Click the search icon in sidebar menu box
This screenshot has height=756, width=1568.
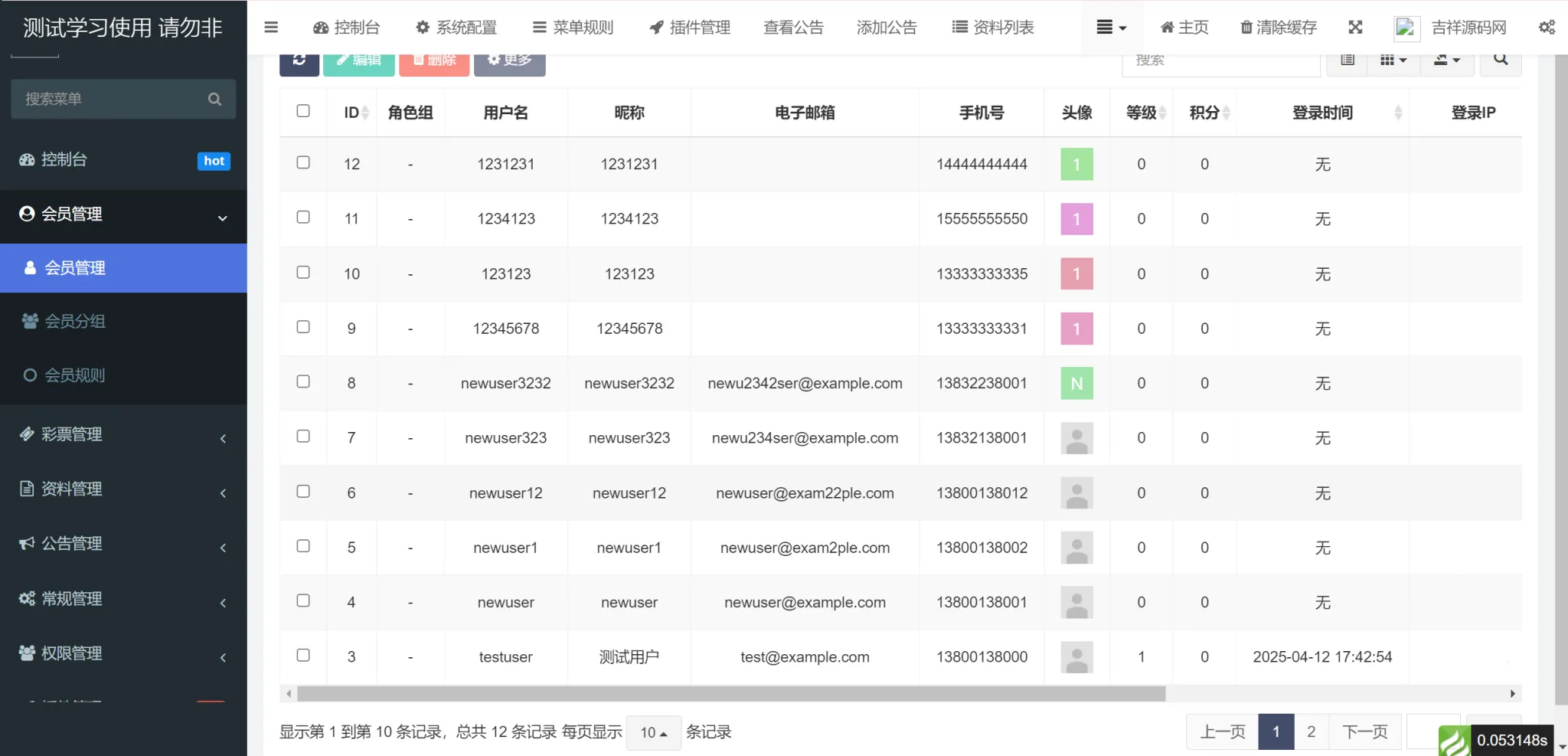pos(214,99)
